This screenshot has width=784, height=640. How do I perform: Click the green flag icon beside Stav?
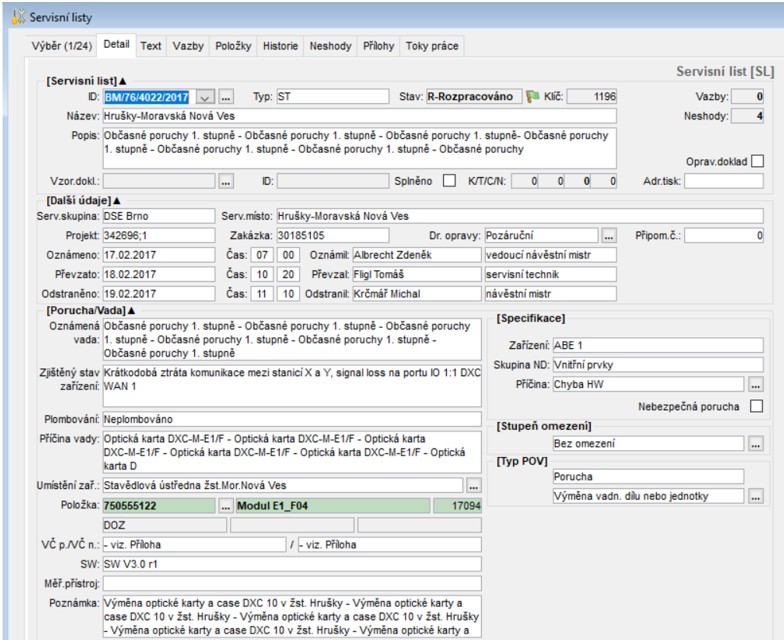click(x=533, y=97)
